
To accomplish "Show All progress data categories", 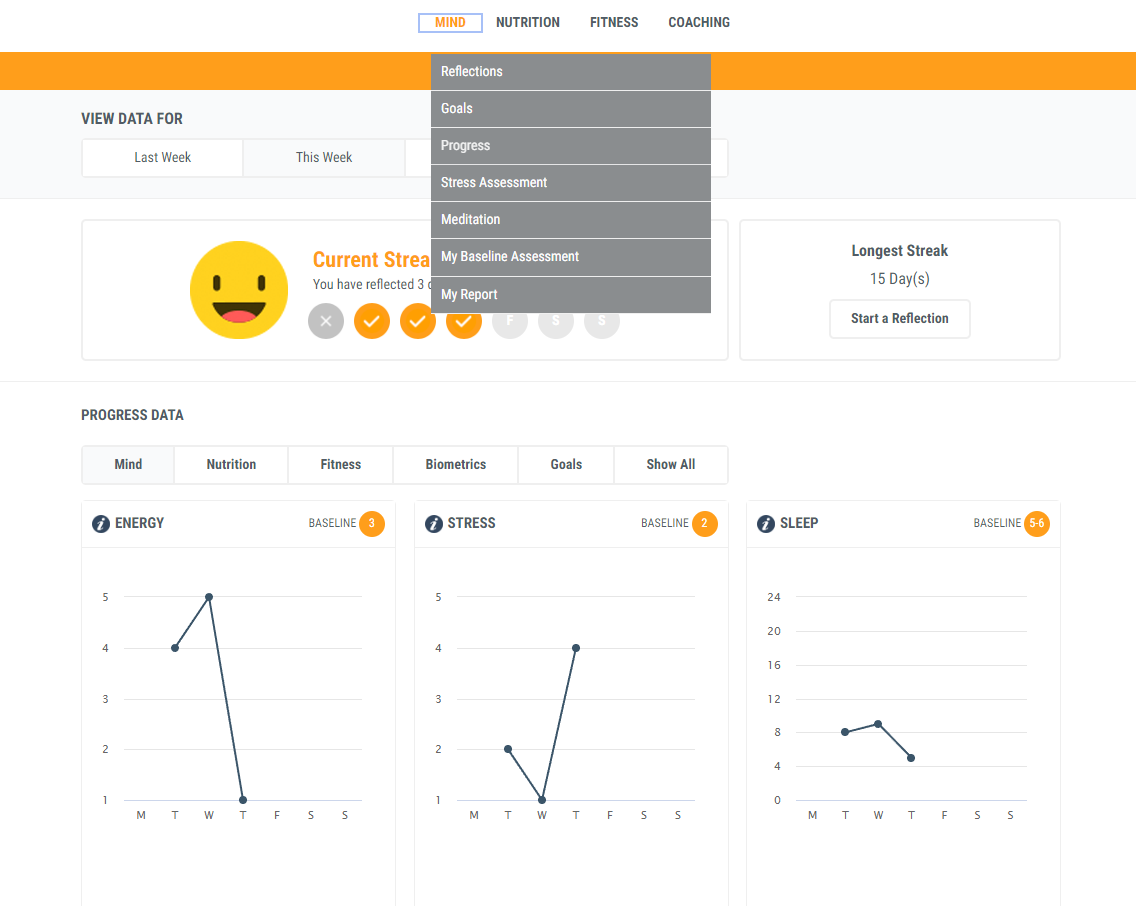I will (670, 465).
